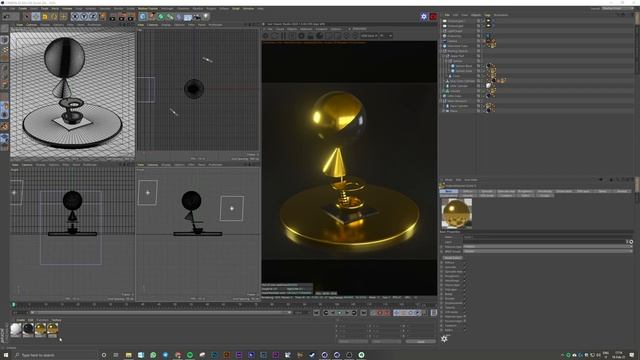Click the green timeline playhead marker

pyautogui.click(x=13, y=304)
